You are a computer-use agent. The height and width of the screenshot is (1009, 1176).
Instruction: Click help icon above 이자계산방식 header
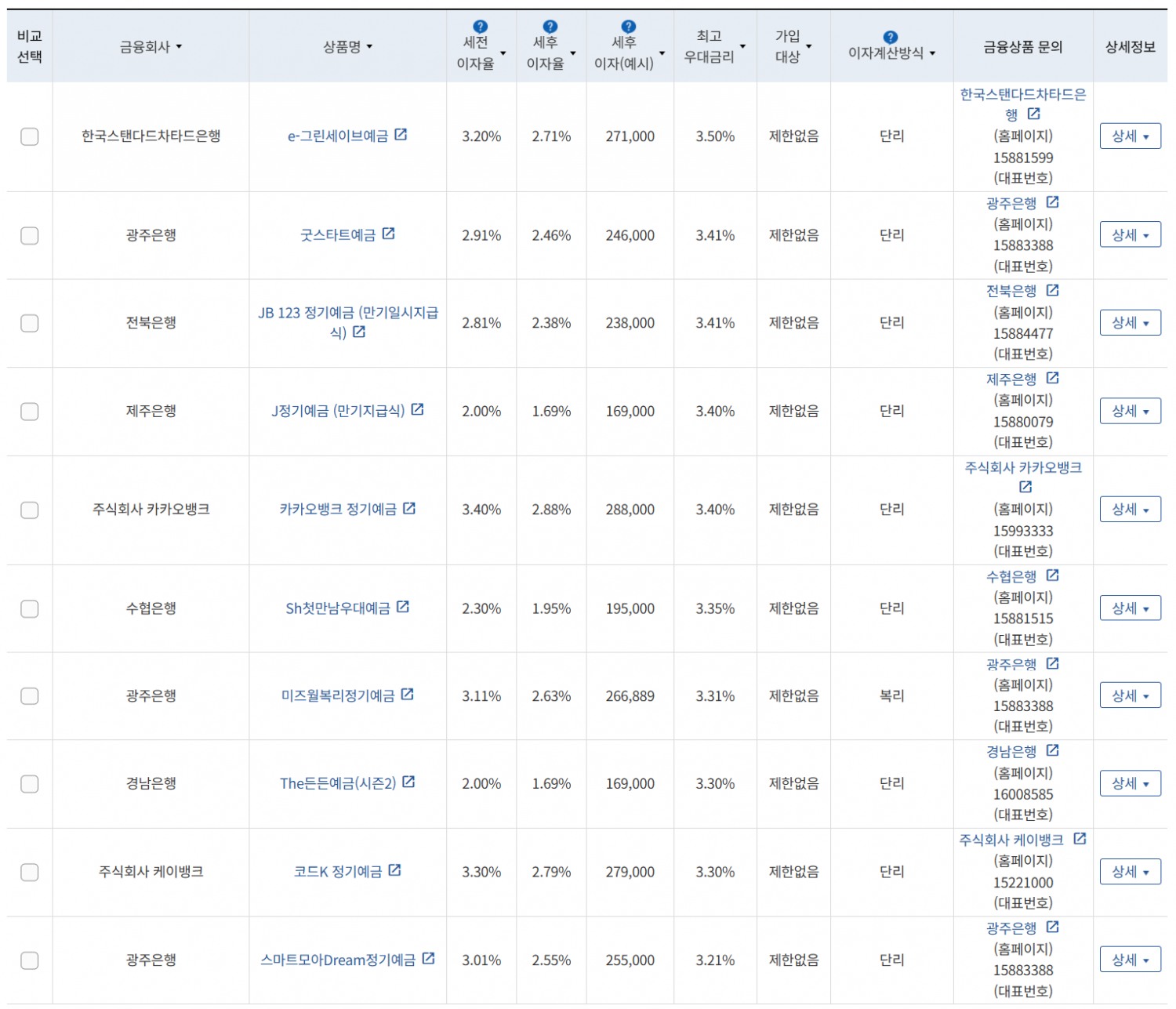point(890,37)
